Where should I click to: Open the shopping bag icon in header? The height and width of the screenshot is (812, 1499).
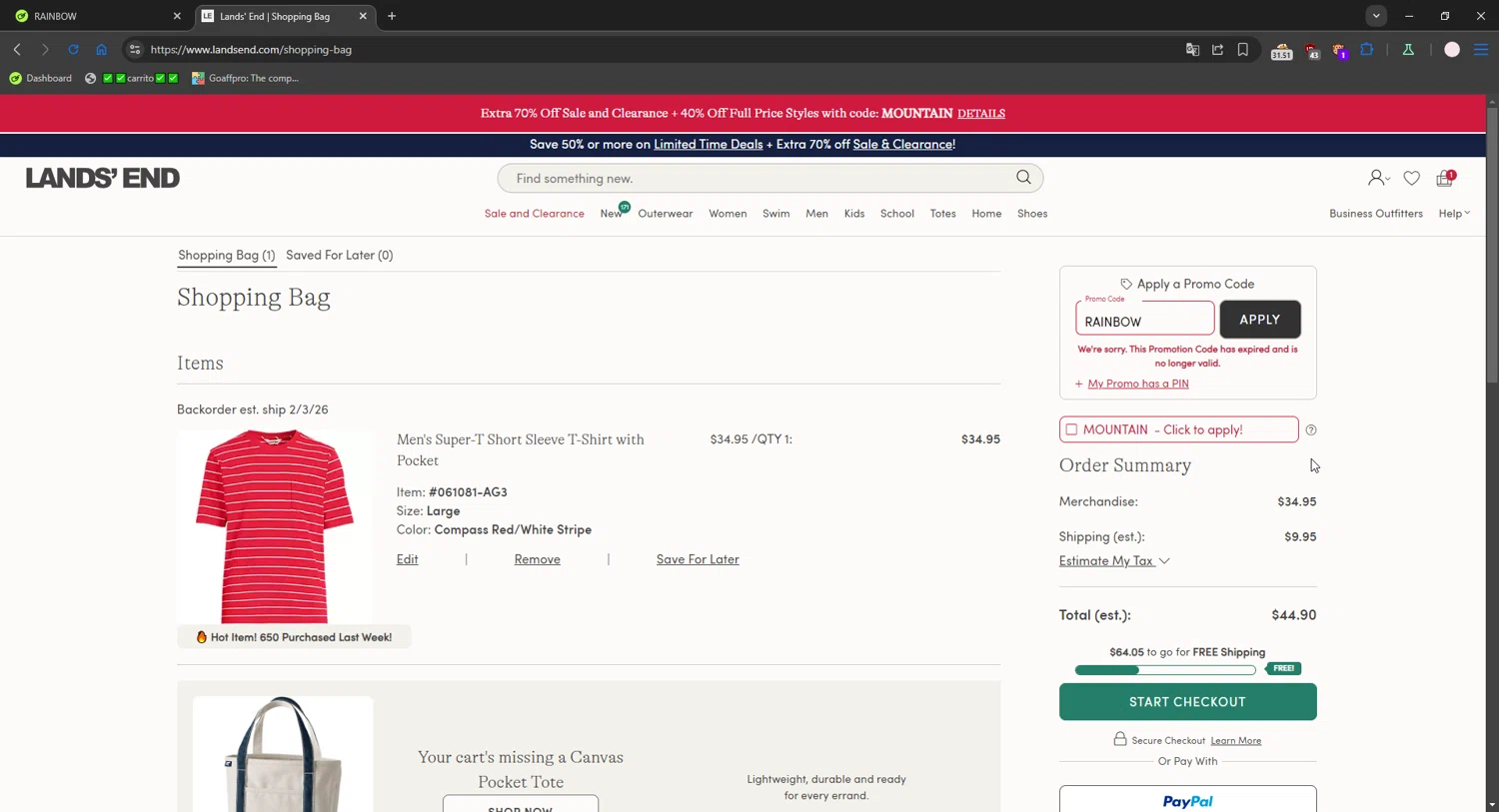tap(1445, 178)
